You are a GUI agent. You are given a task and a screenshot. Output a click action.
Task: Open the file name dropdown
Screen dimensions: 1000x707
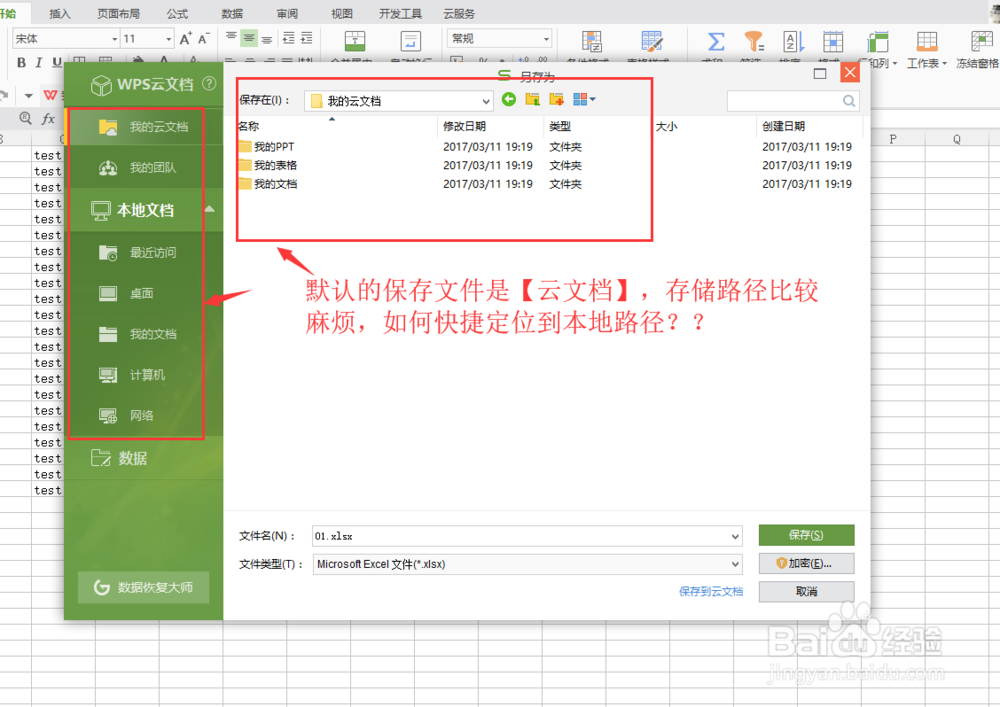point(735,537)
